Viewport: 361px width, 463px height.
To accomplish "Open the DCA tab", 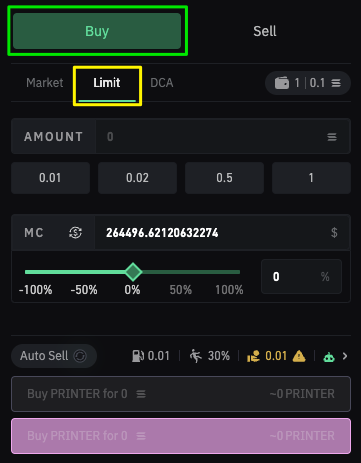I will pyautogui.click(x=162, y=83).
